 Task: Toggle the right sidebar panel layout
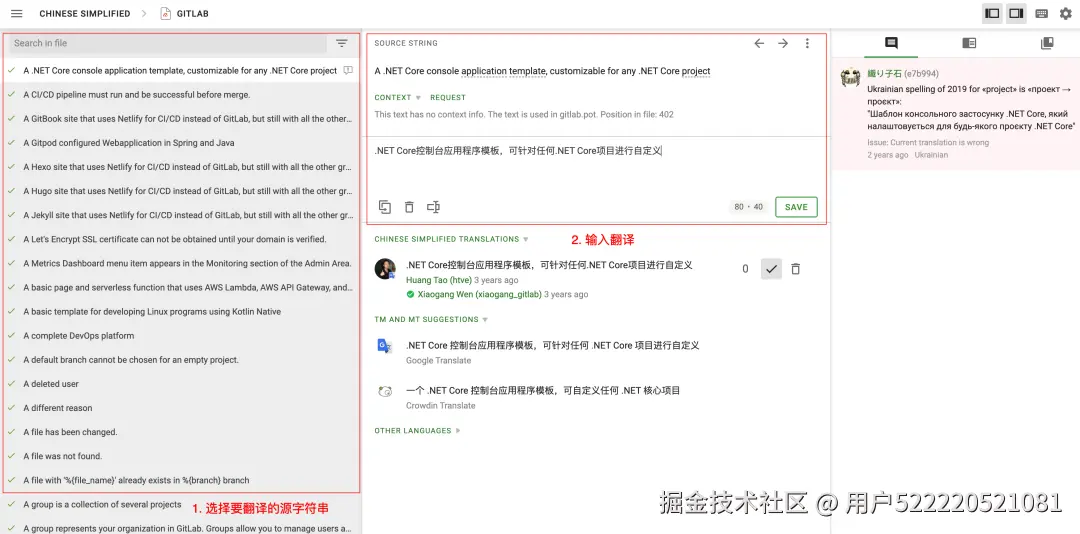(x=1016, y=14)
